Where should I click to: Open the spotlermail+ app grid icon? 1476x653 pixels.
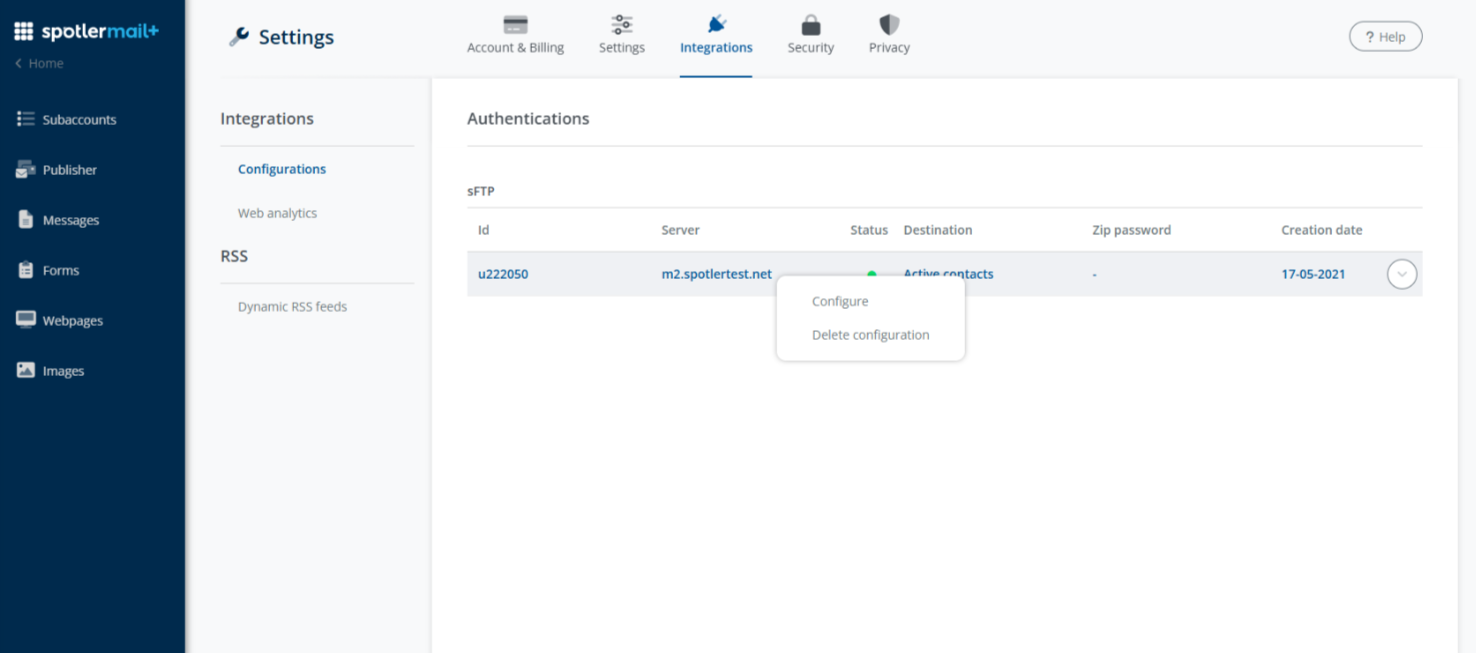point(24,32)
